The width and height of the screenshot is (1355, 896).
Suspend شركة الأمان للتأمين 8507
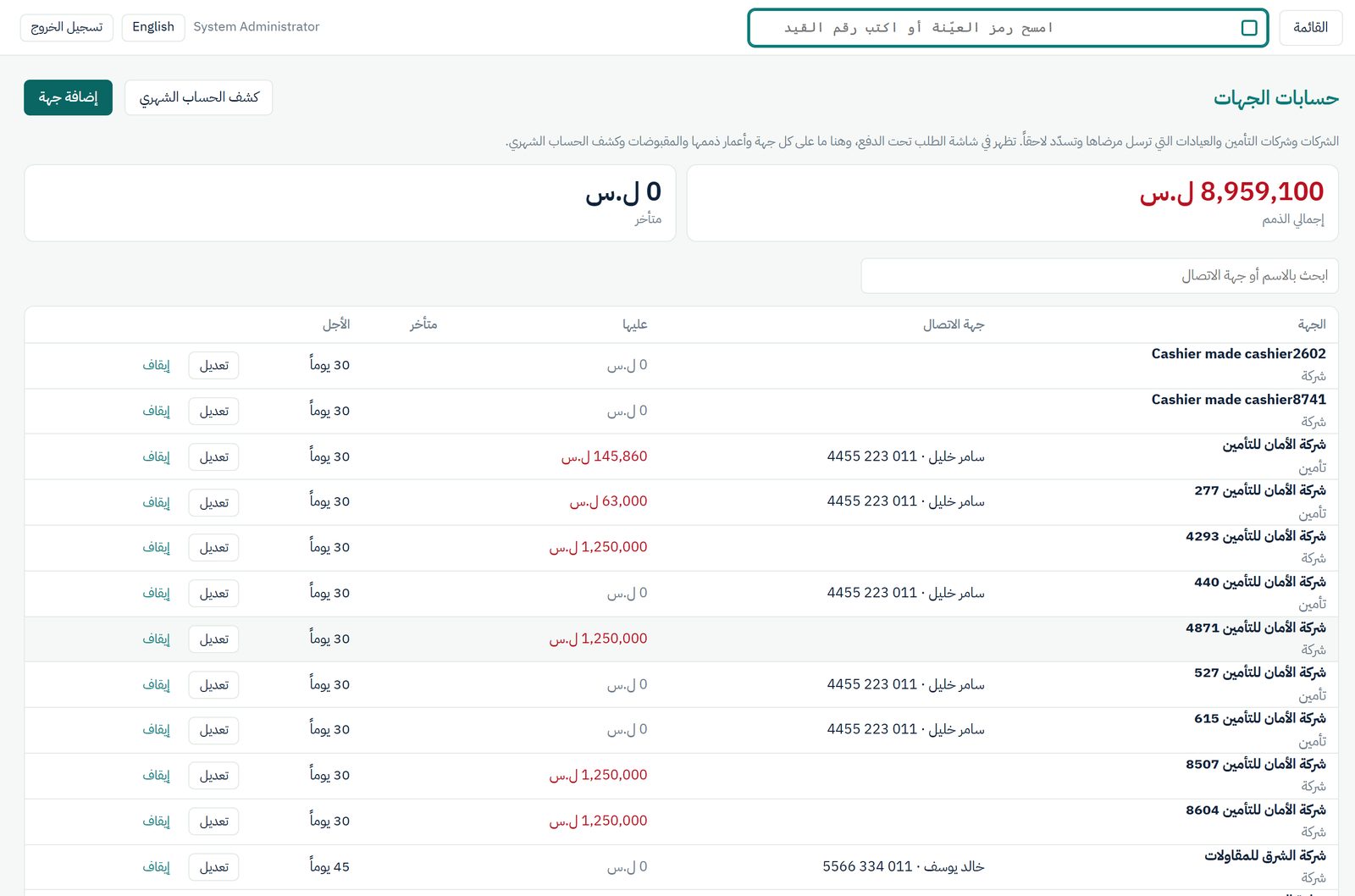pos(156,776)
